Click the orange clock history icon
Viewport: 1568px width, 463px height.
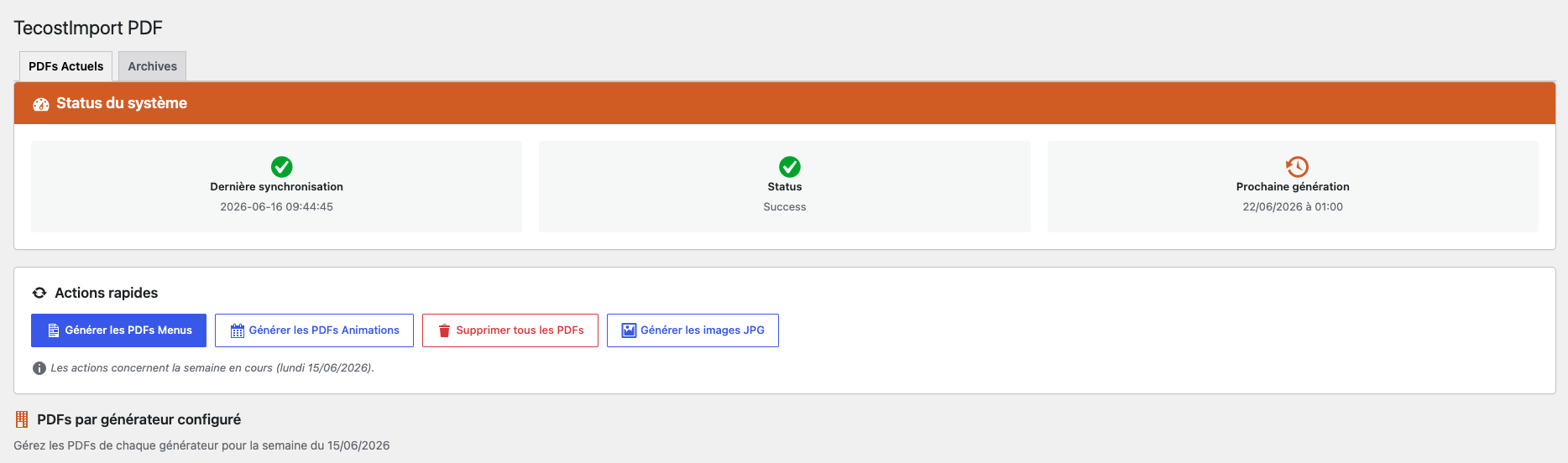click(1297, 166)
